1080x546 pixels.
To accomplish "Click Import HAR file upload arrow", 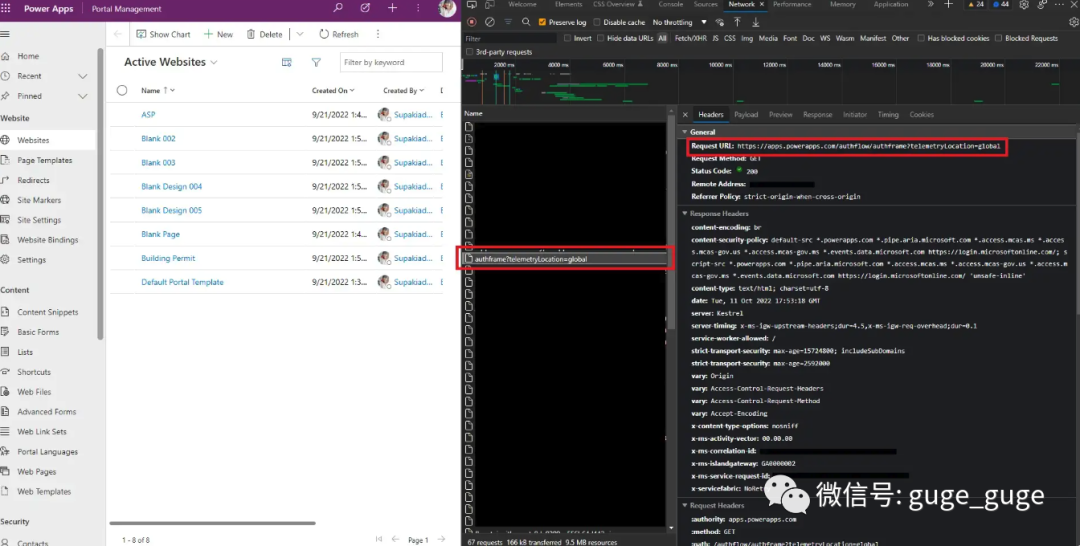I will point(737,22).
